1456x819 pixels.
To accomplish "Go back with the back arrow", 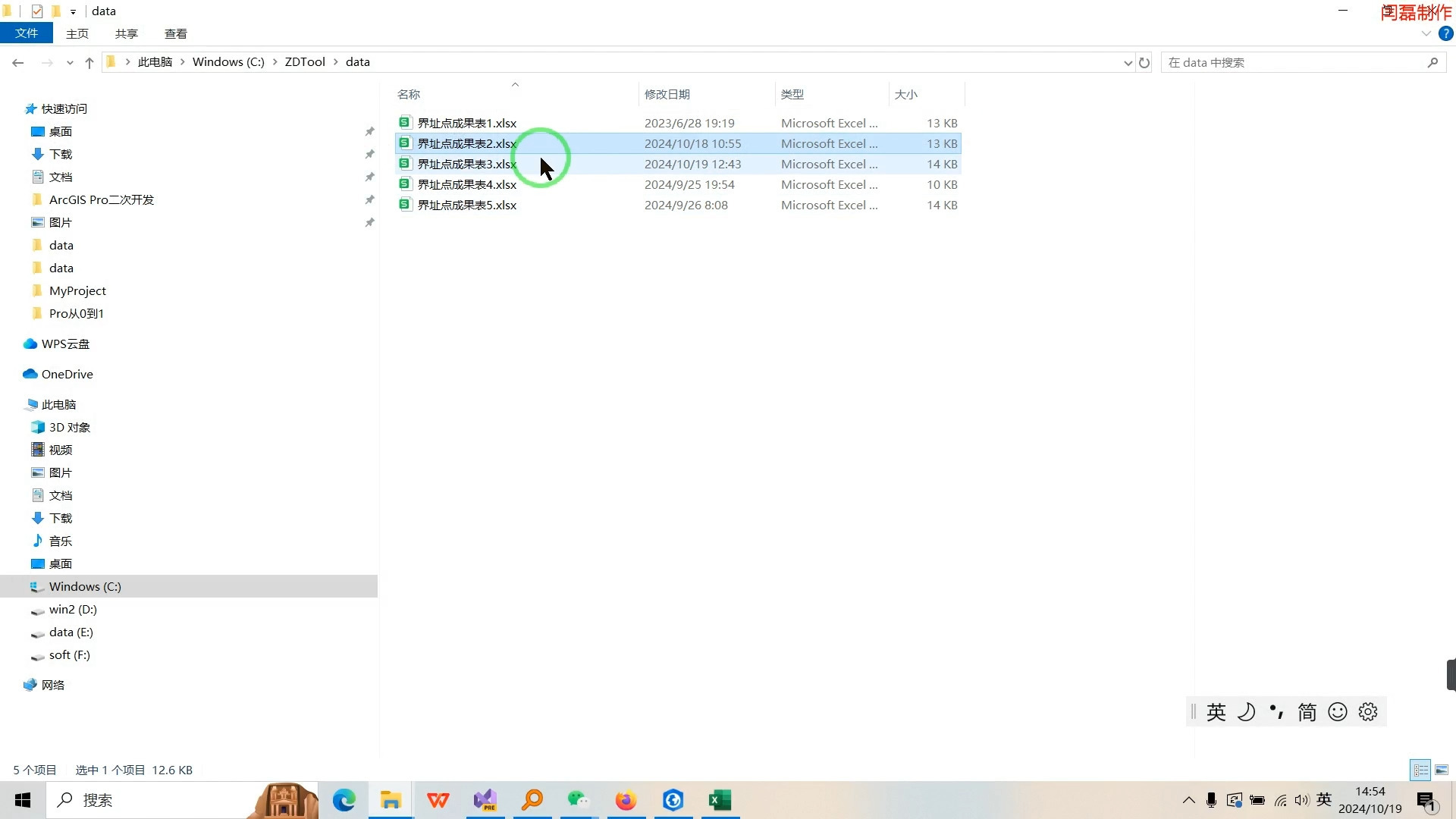I will pos(18,63).
